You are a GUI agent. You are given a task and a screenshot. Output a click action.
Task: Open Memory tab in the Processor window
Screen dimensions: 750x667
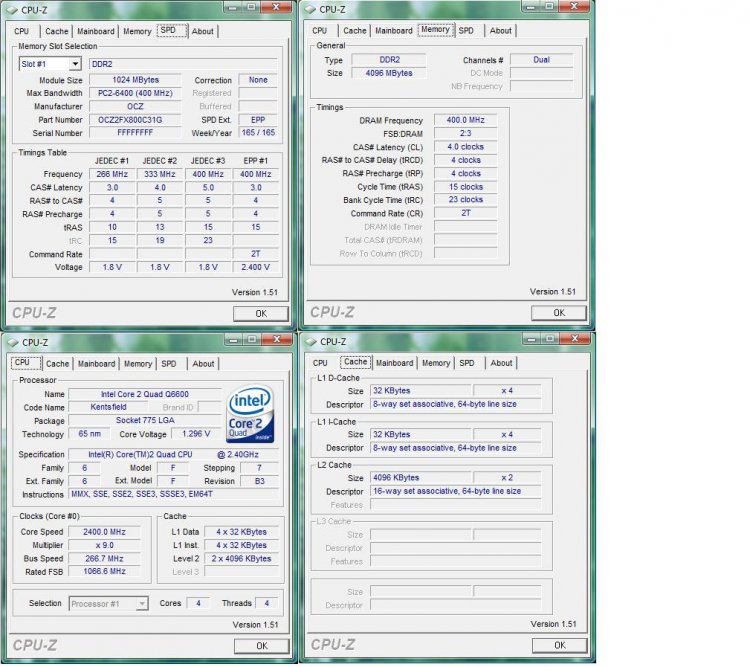click(x=138, y=364)
